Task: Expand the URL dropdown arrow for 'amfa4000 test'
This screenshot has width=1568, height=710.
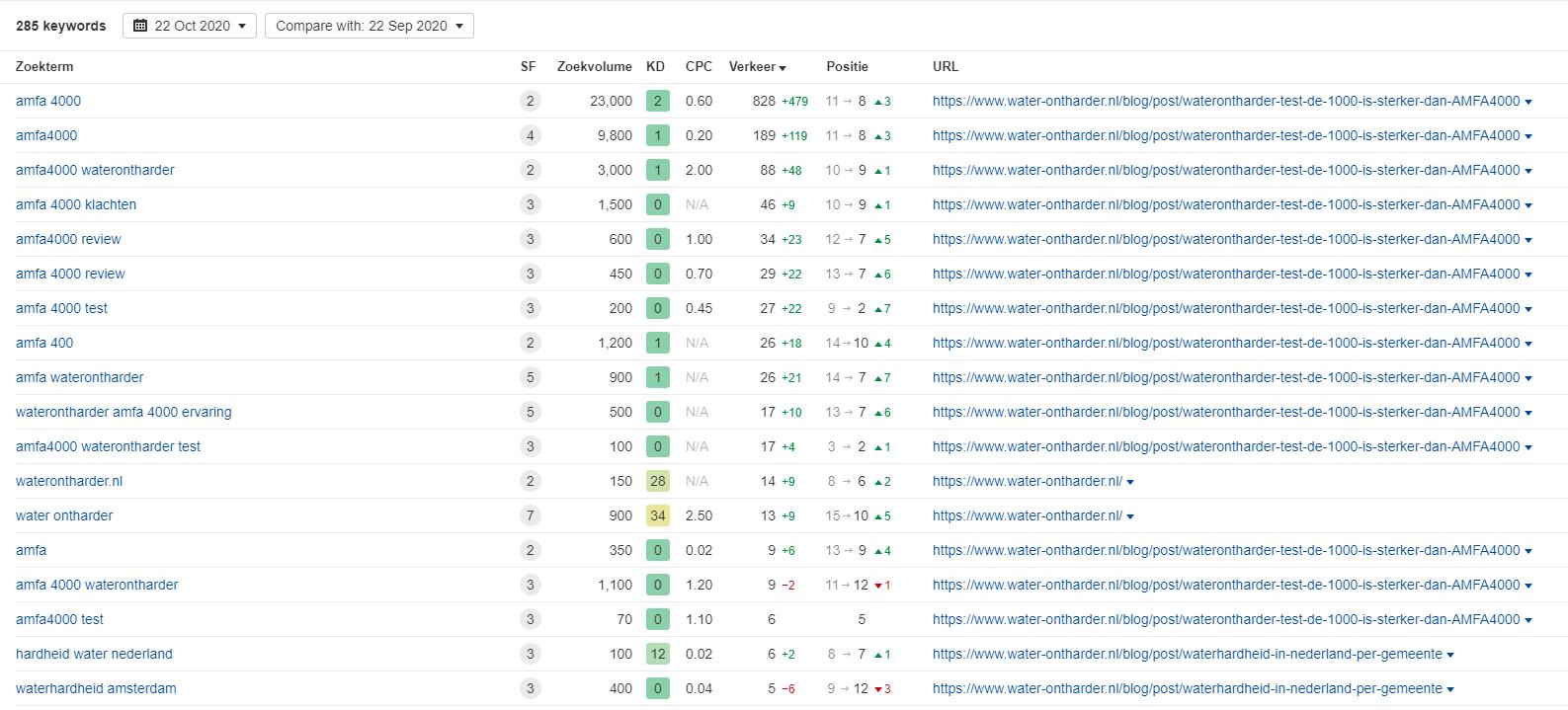Action: pyautogui.click(x=1528, y=620)
